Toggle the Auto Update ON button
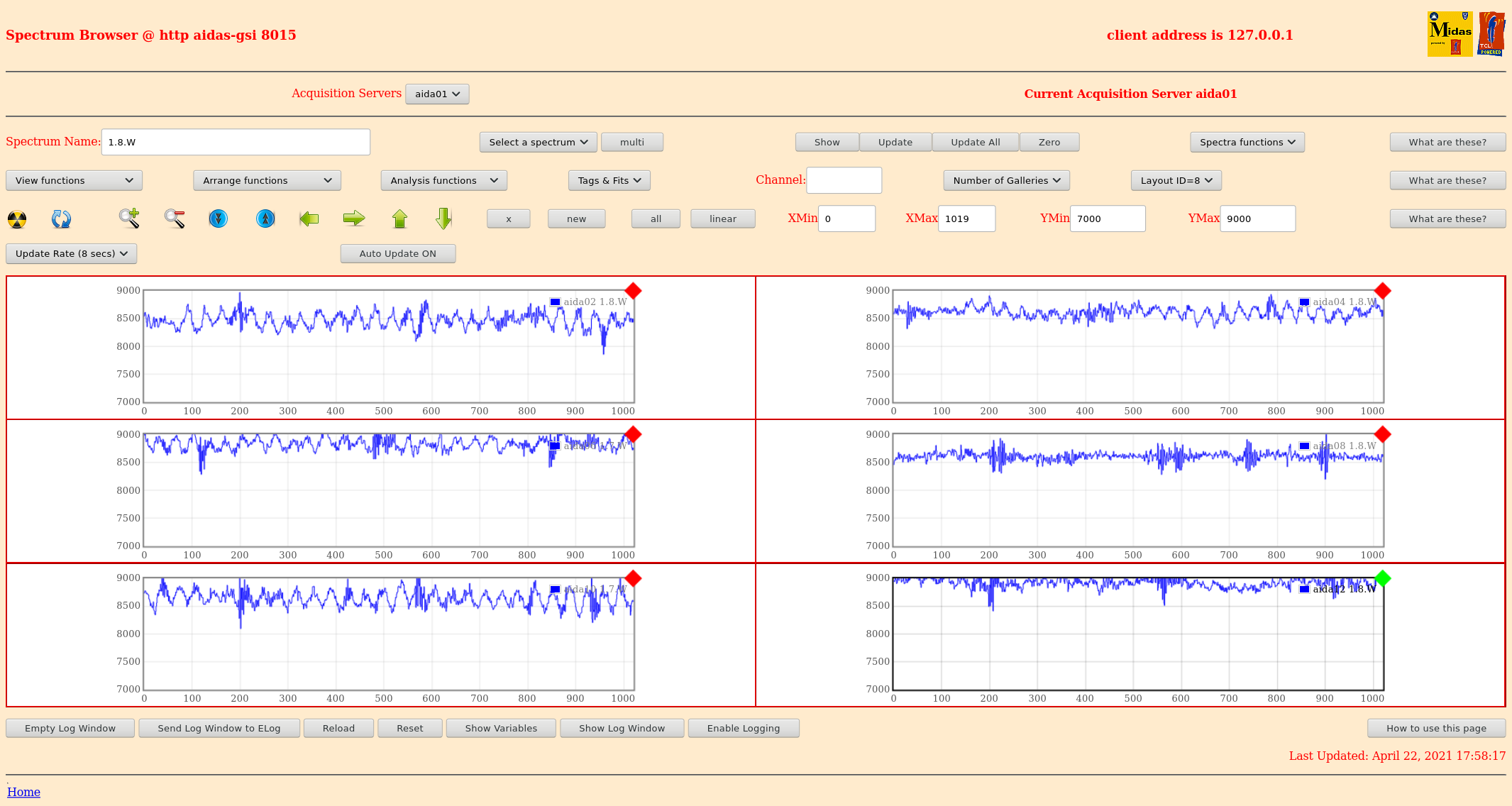The height and width of the screenshot is (806, 1512). (397, 254)
